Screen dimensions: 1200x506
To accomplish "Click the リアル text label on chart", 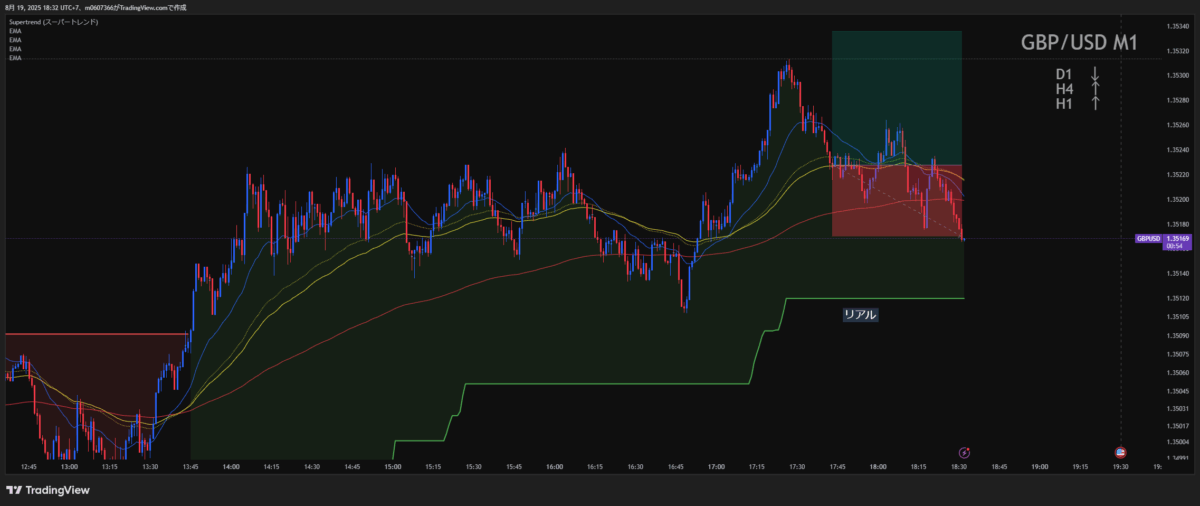I will coord(860,314).
